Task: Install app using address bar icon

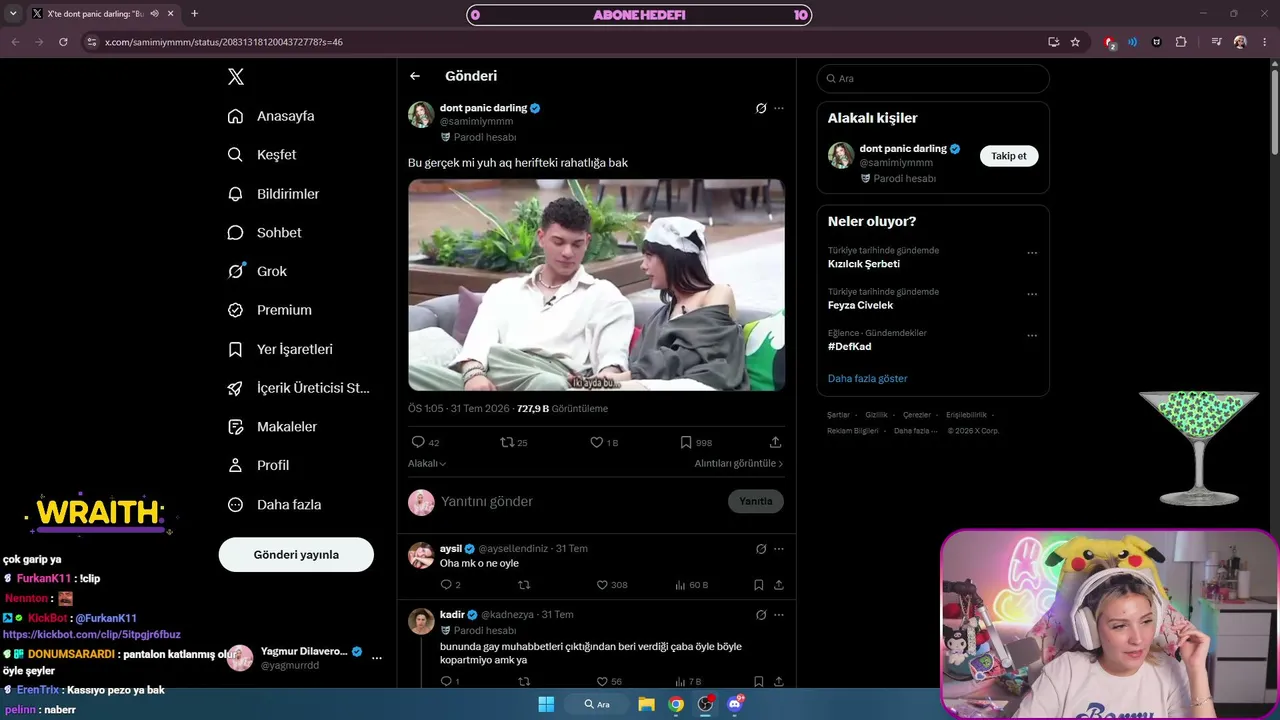Action: (1053, 42)
